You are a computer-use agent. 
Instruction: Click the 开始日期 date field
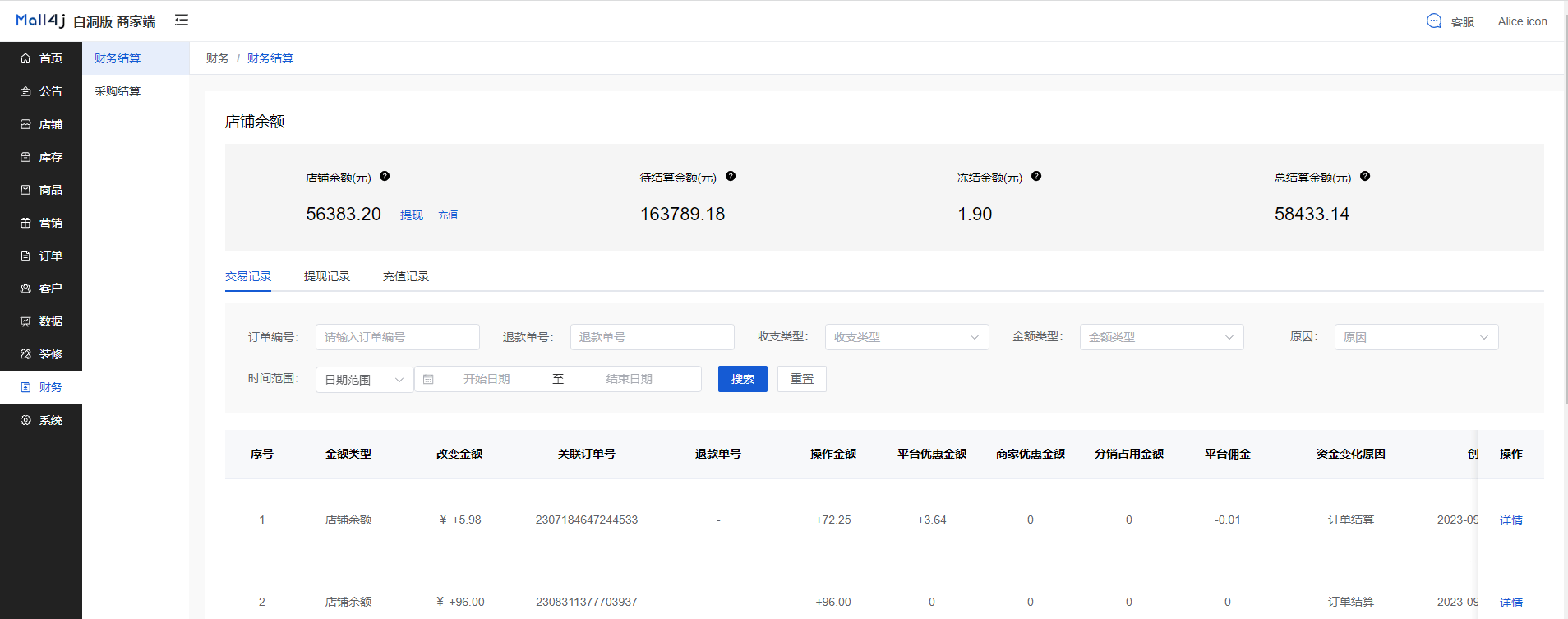click(x=487, y=379)
